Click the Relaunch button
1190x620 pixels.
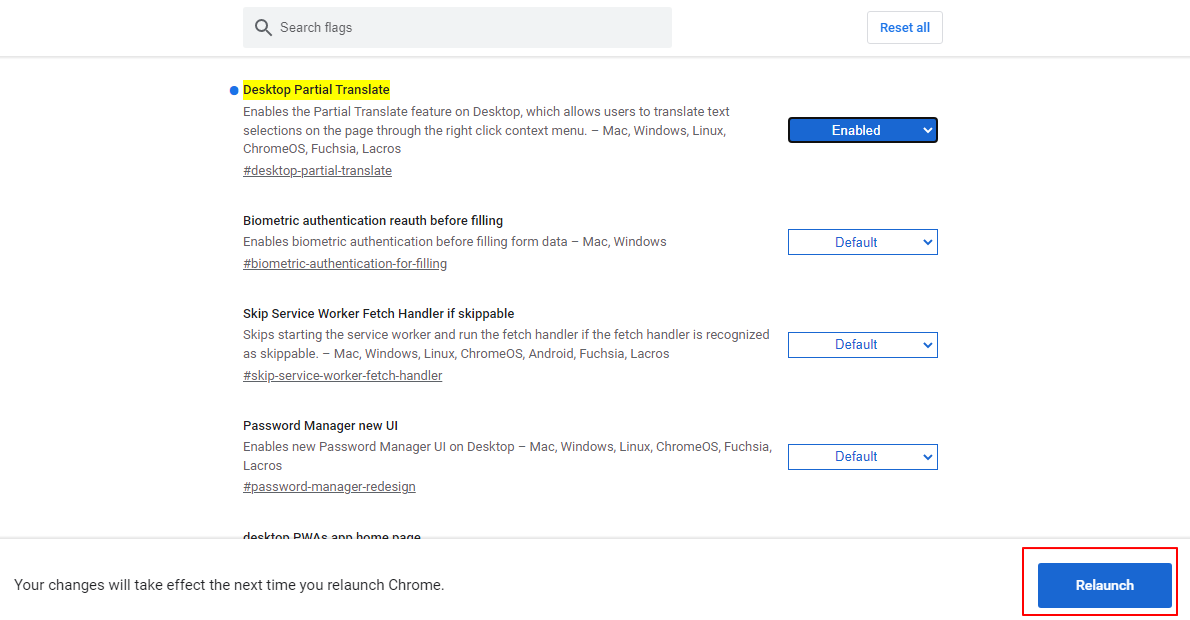pyautogui.click(x=1104, y=585)
